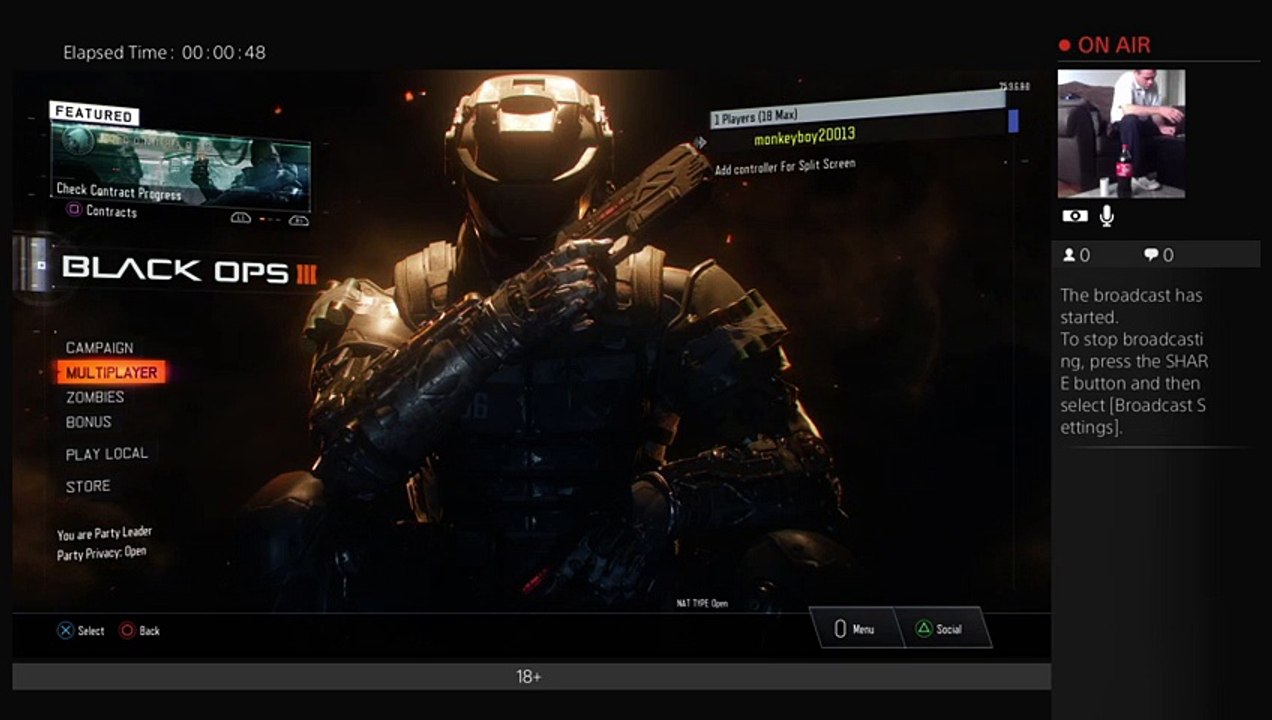Click the broadcast camera icon
This screenshot has width=1272, height=720.
point(1074,216)
